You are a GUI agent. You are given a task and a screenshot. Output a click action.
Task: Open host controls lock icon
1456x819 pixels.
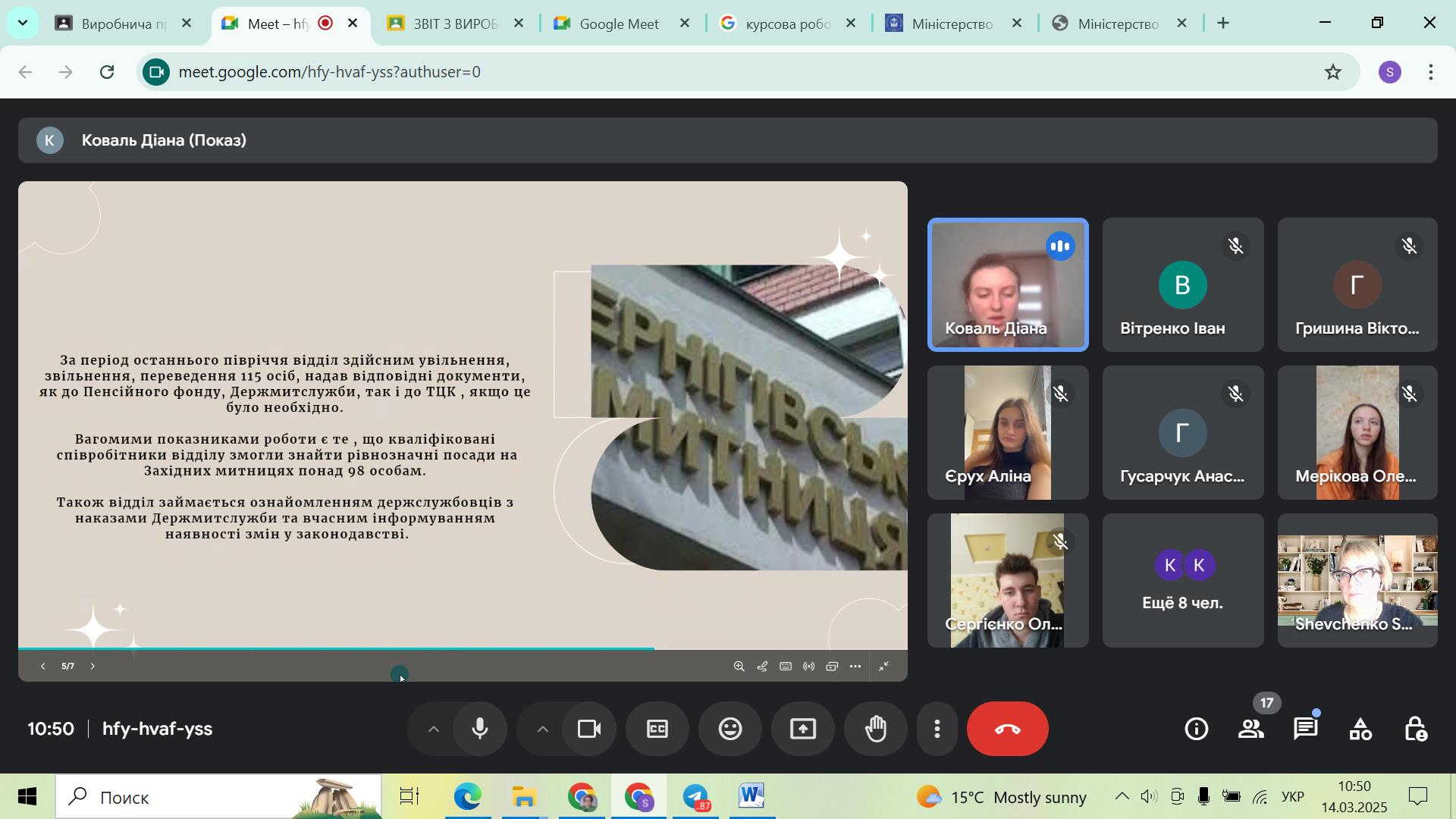tap(1415, 729)
